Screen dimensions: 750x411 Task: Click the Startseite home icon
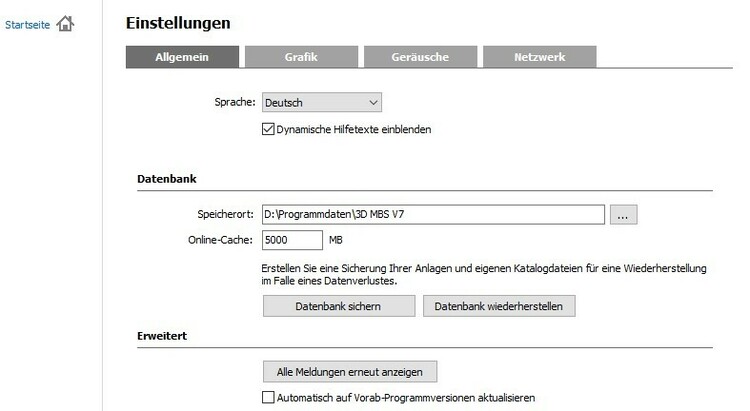pyautogui.click(x=66, y=22)
